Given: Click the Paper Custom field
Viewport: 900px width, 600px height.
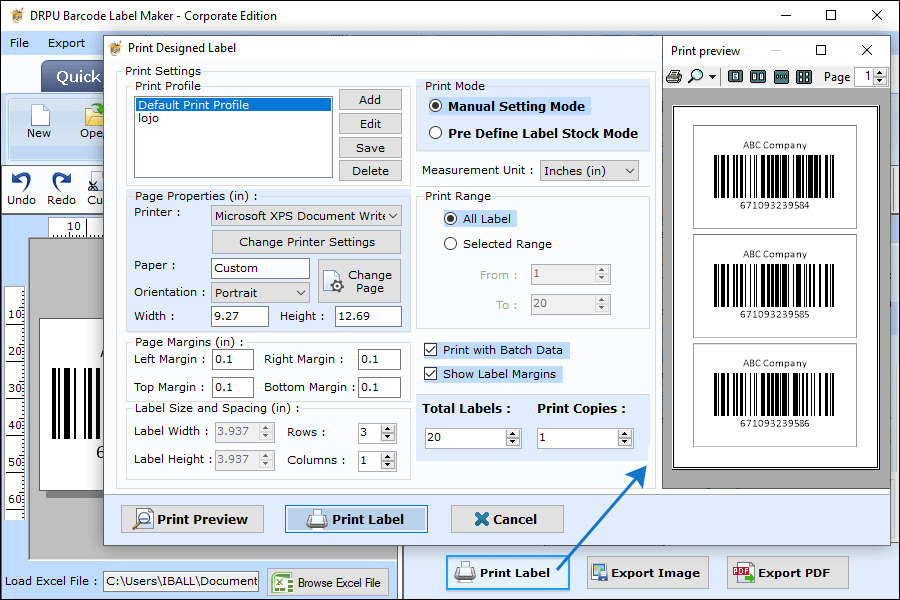Looking at the screenshot, I should coord(261,268).
